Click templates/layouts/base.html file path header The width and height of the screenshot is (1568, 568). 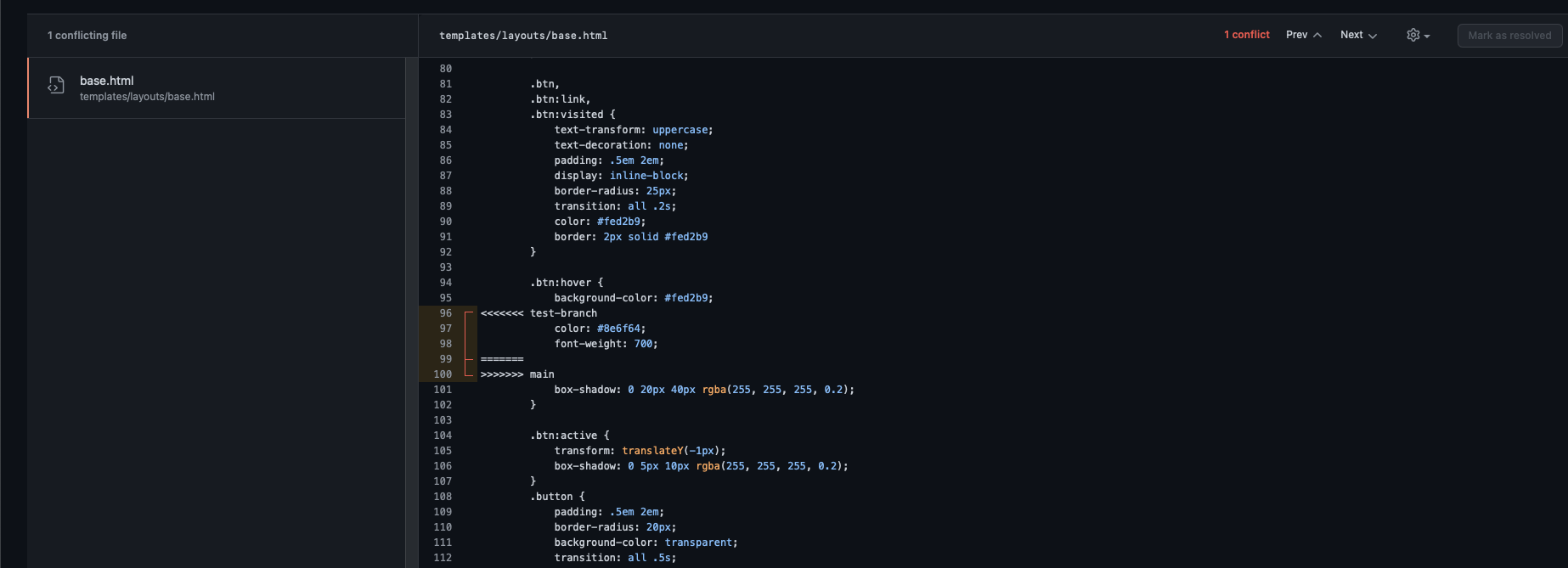523,36
